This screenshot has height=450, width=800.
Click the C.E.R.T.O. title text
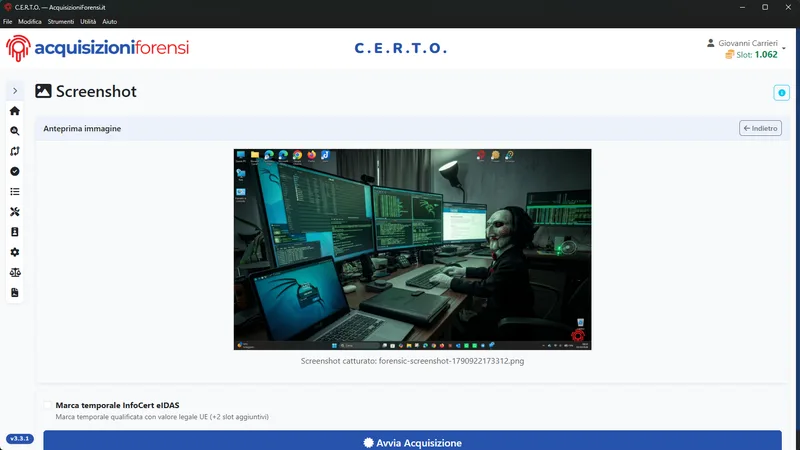(401, 48)
